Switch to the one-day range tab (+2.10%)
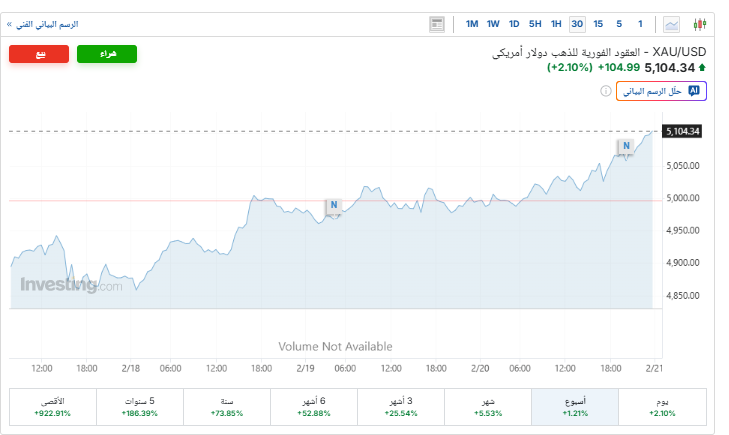 [662, 406]
